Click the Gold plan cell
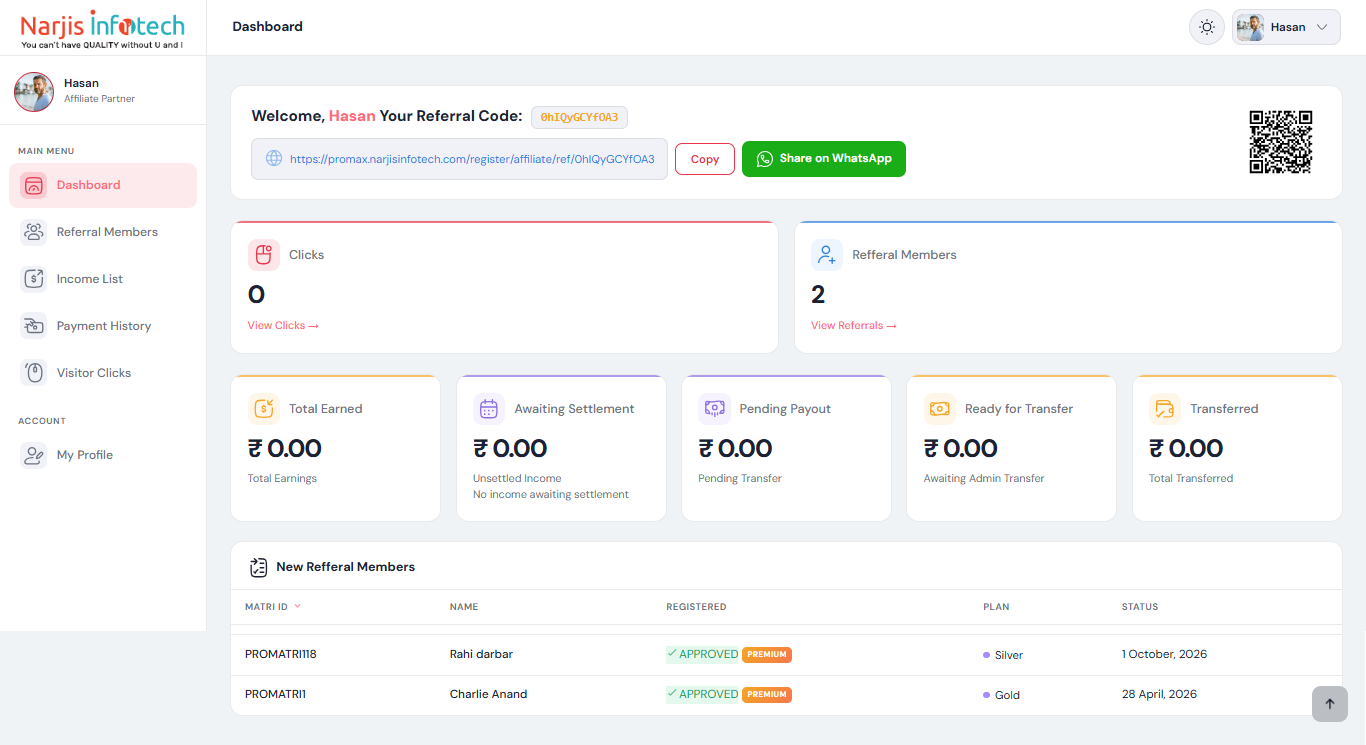The image size is (1366, 745). [x=1001, y=695]
